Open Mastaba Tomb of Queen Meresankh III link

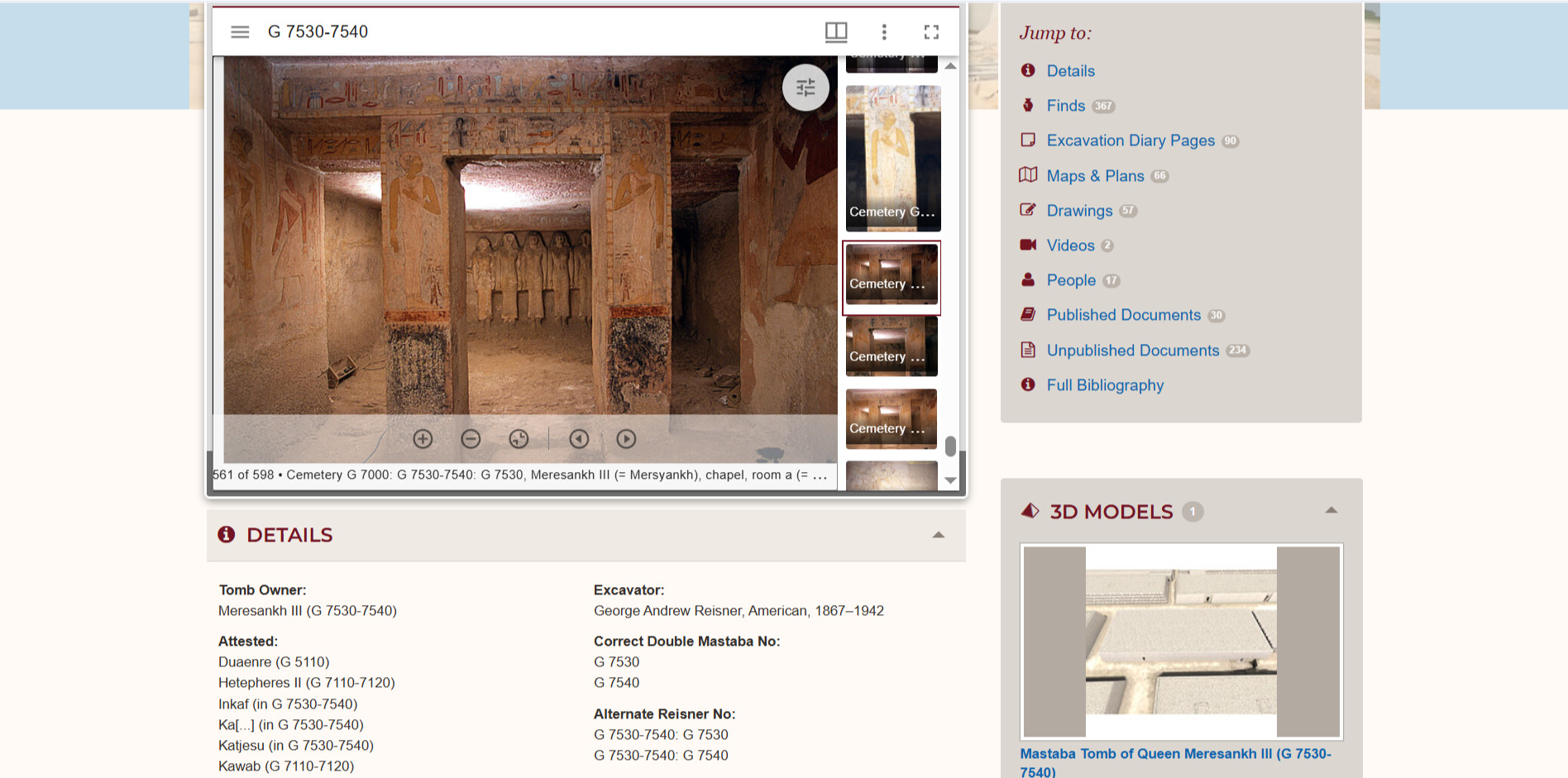1175,762
